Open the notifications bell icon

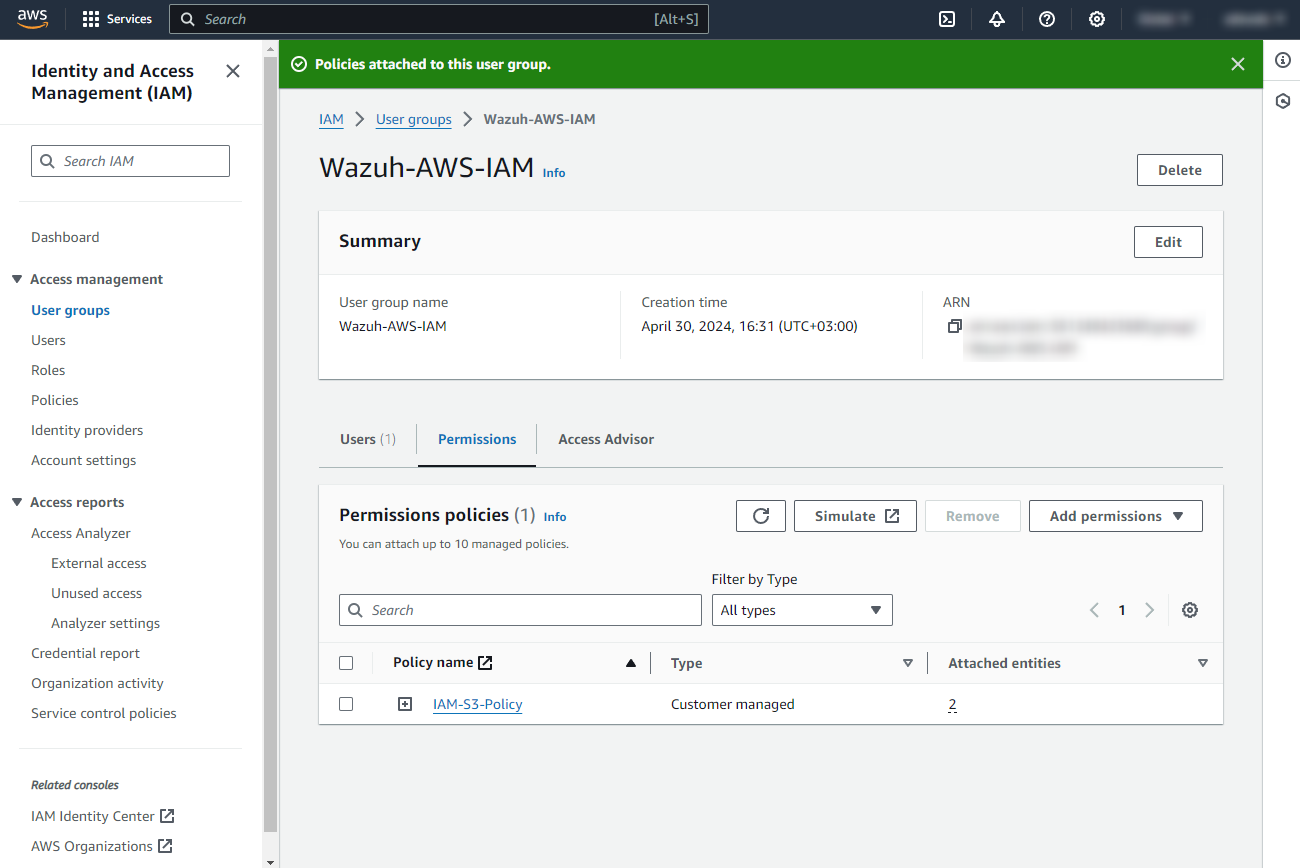(x=997, y=19)
